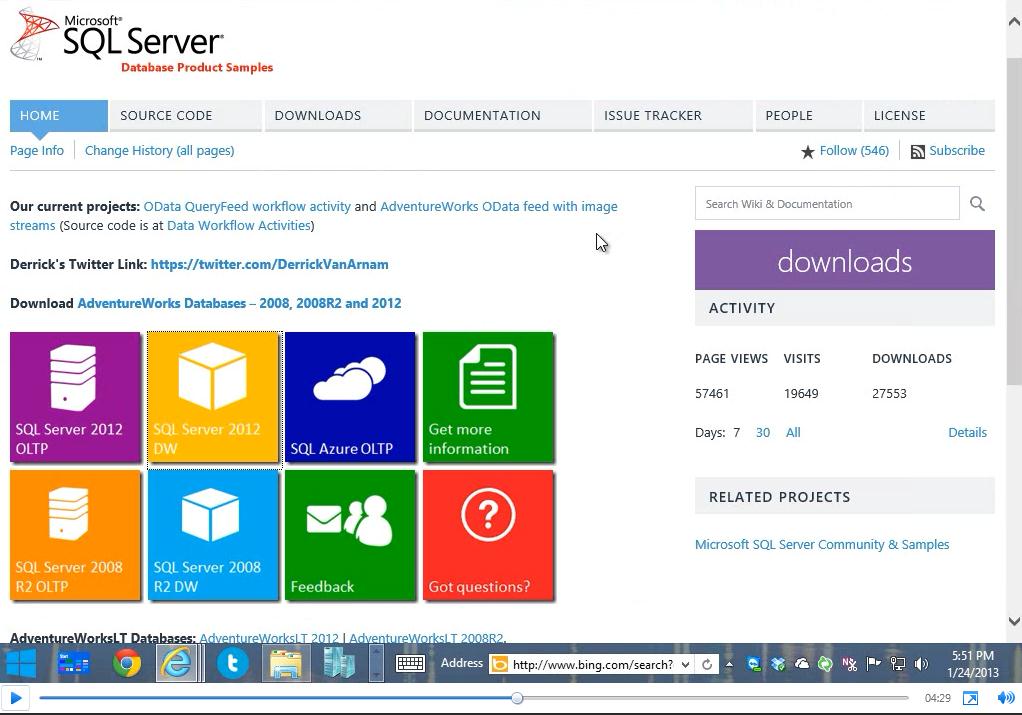Open the SQL Server 2012 DW tile

(x=213, y=397)
